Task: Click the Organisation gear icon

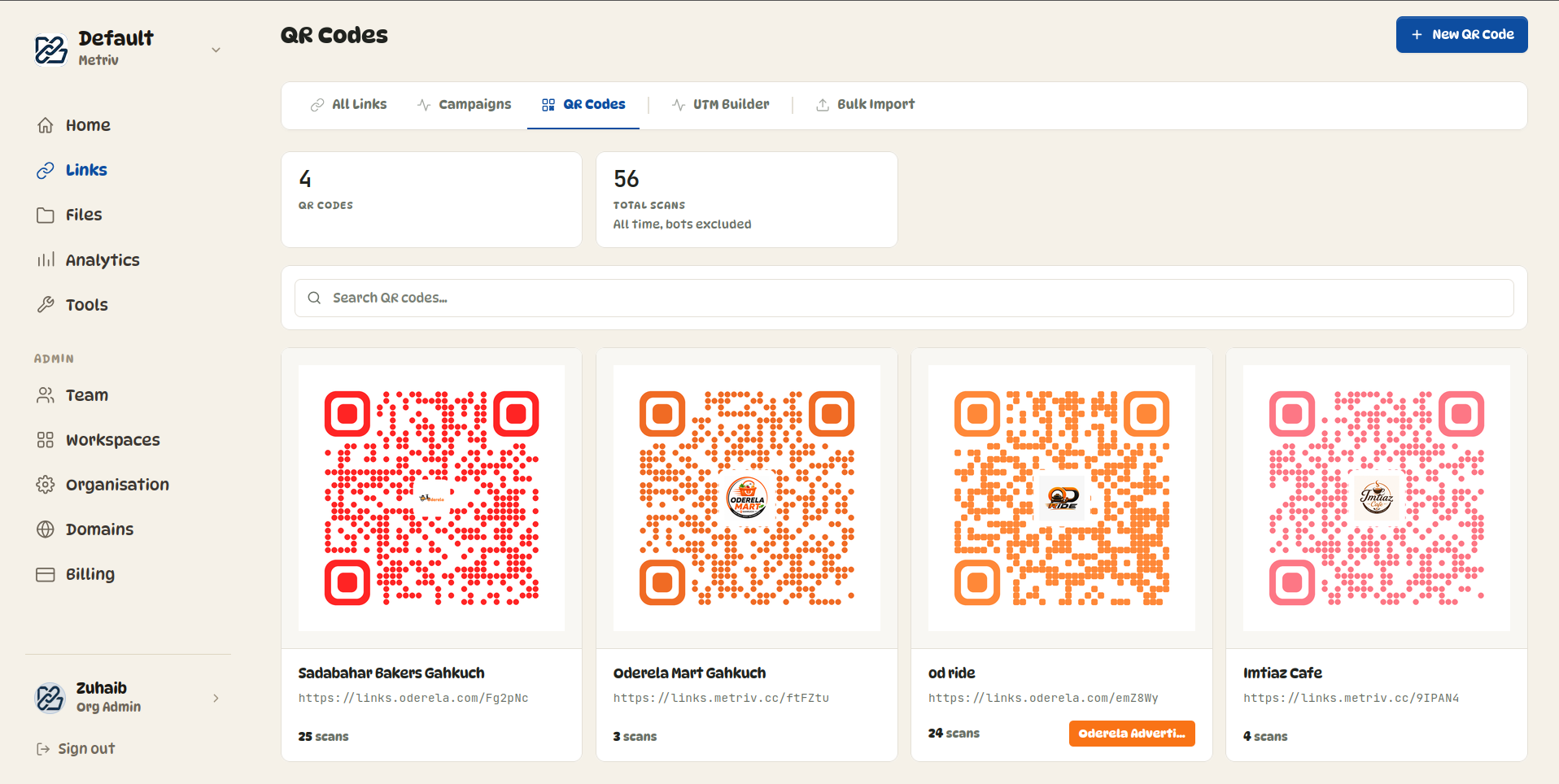Action: point(46,485)
